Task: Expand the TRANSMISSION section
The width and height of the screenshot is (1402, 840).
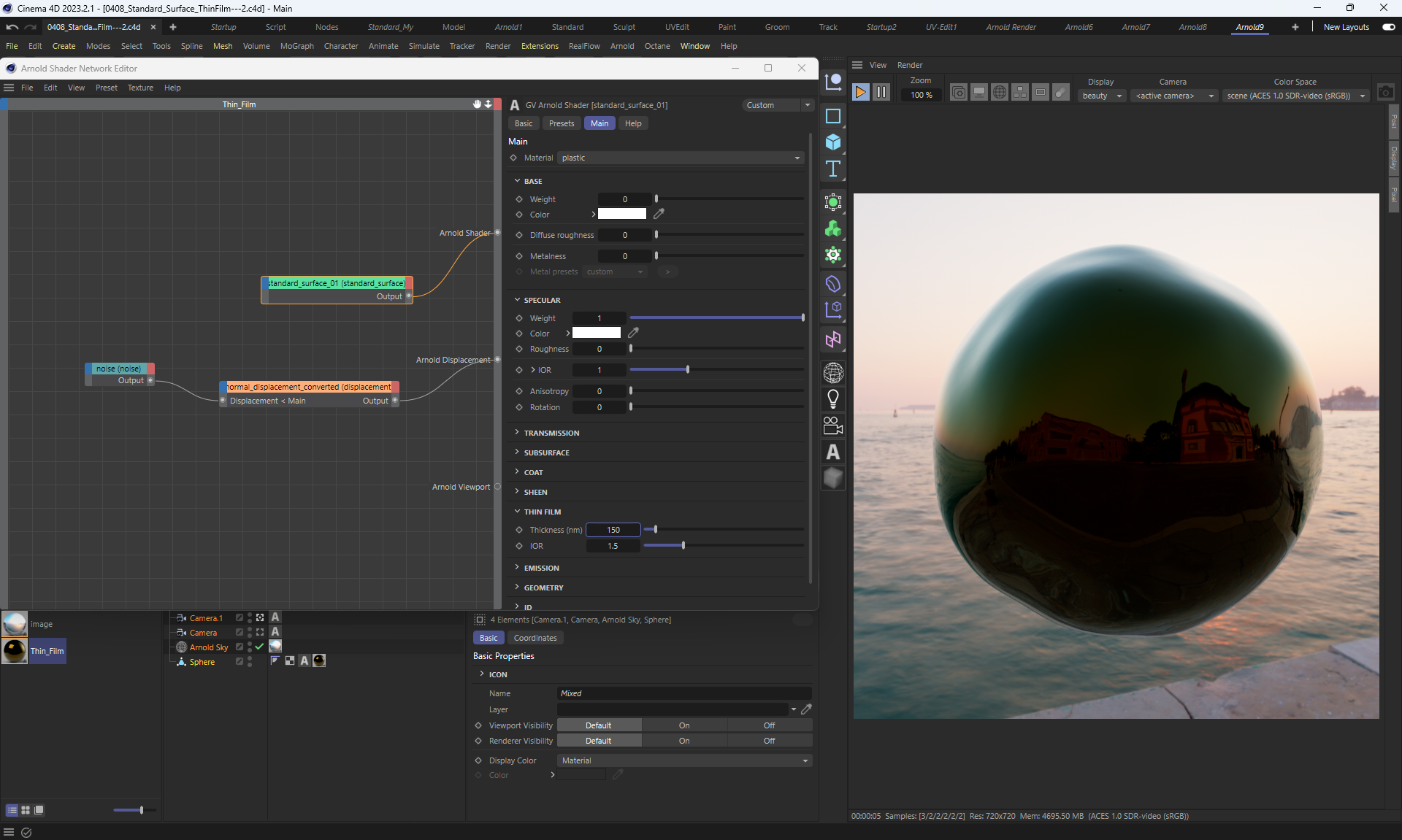Action: (x=551, y=433)
